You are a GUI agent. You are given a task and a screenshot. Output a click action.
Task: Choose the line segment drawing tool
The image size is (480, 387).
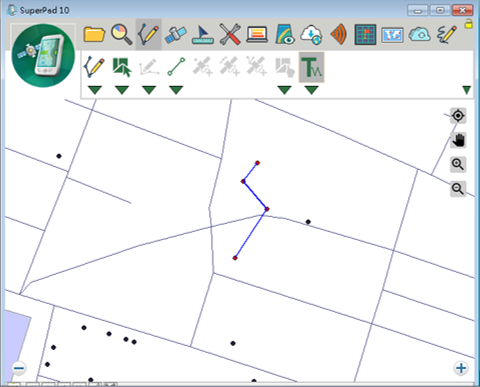click(x=176, y=67)
